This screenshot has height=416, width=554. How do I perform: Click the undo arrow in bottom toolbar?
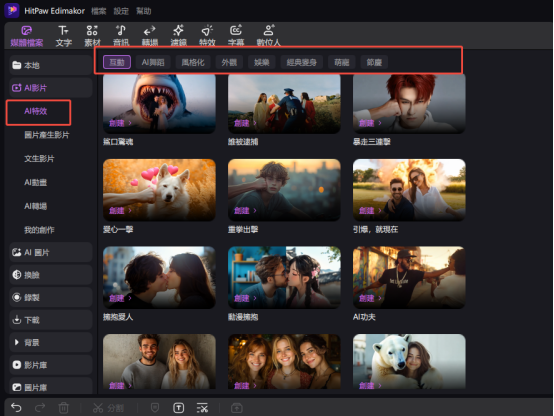tap(16, 408)
